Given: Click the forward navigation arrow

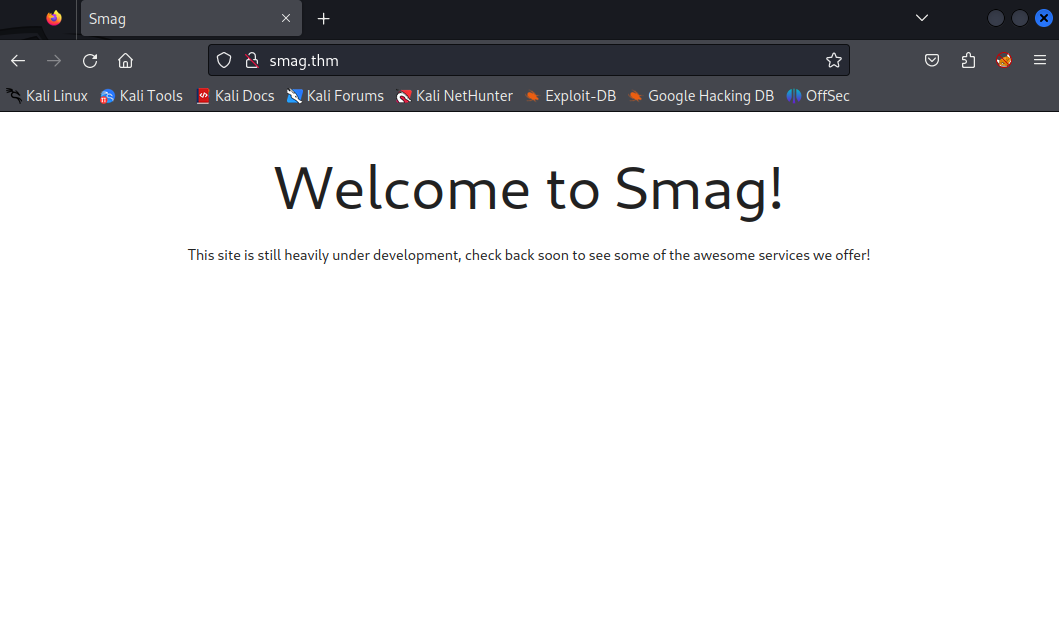Looking at the screenshot, I should click(54, 61).
